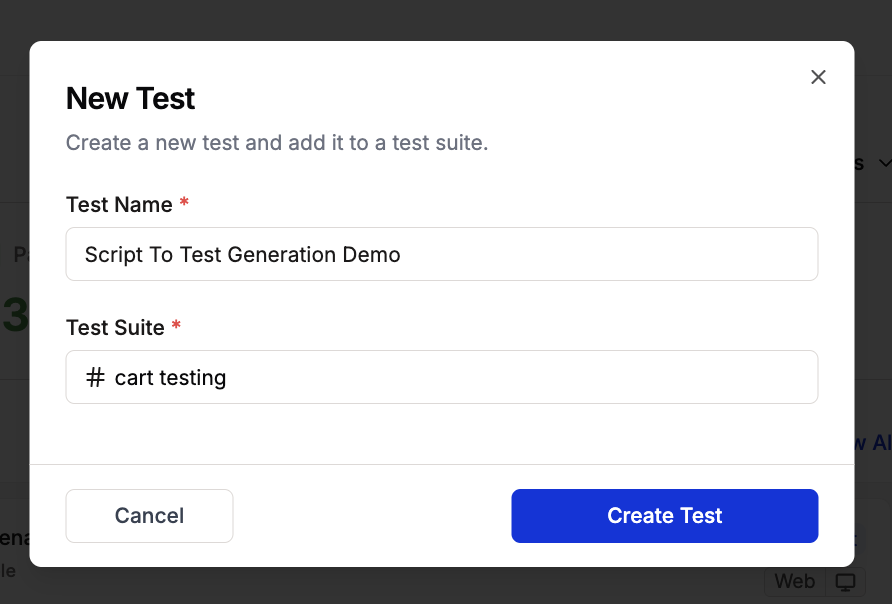The image size is (892, 604).
Task: Click the red asterisk beside Test Name
Action: (184, 204)
